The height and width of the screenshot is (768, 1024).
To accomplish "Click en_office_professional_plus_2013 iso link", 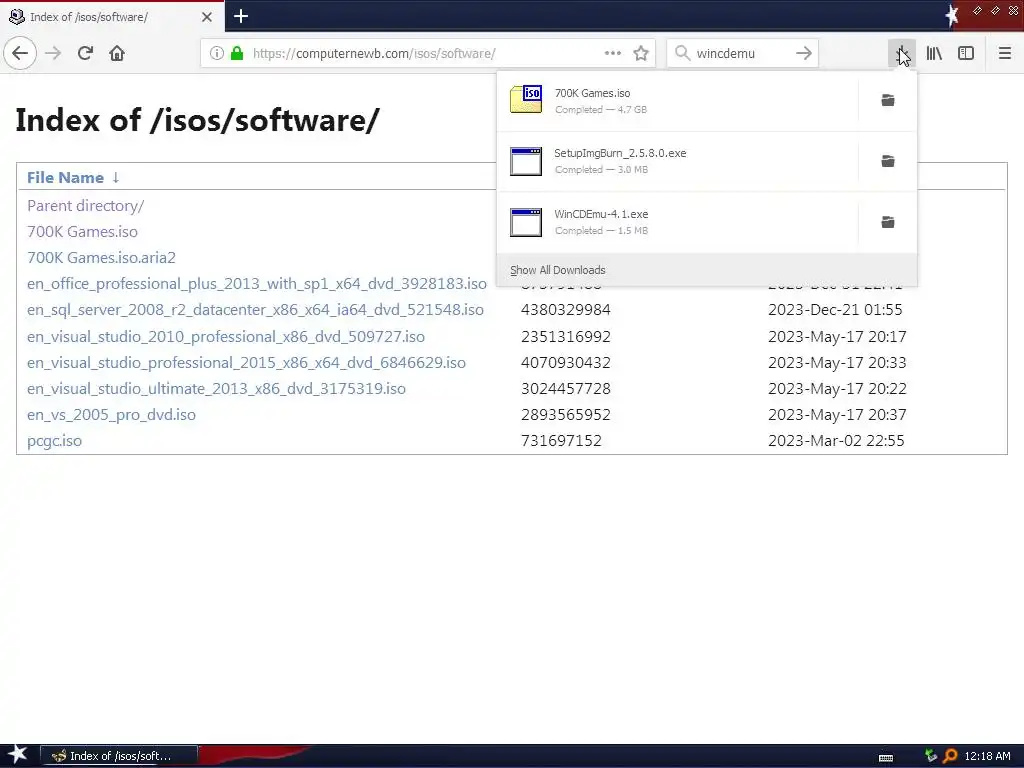I will coord(257,284).
